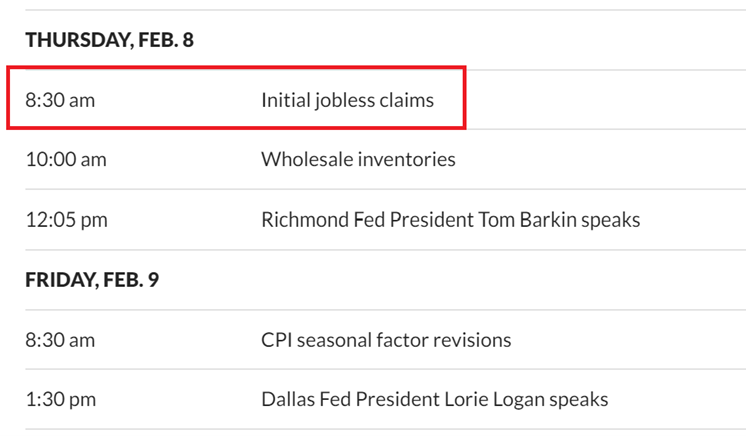
Task: Click the Wholesale inventories event
Action: click(x=358, y=159)
